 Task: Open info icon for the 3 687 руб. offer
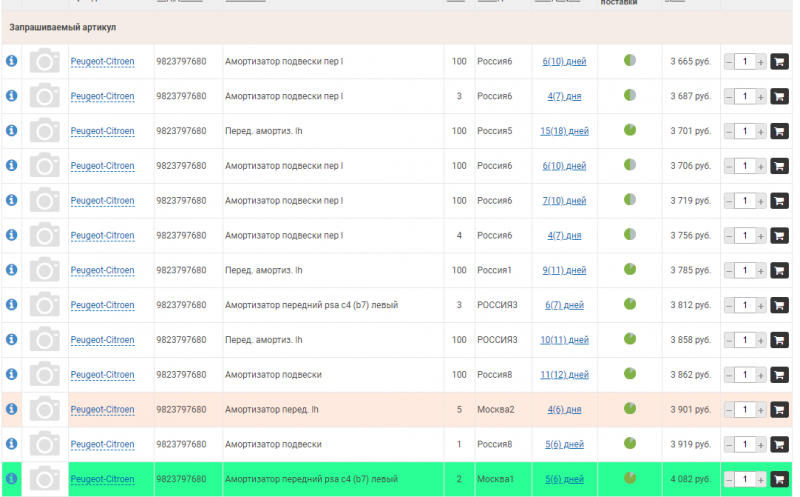pyautogui.click(x=12, y=96)
